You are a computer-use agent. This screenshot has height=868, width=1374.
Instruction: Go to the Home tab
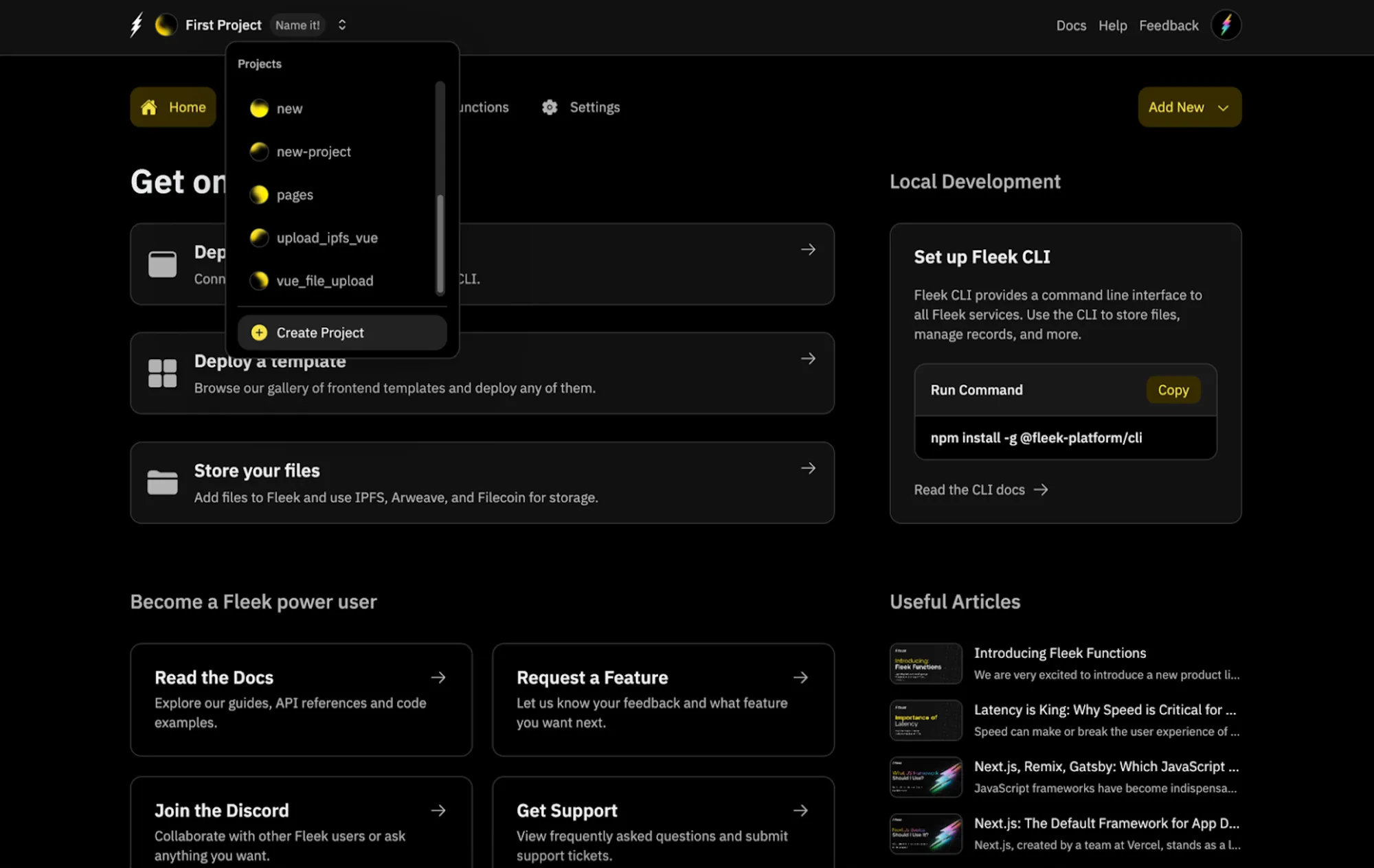pyautogui.click(x=173, y=107)
